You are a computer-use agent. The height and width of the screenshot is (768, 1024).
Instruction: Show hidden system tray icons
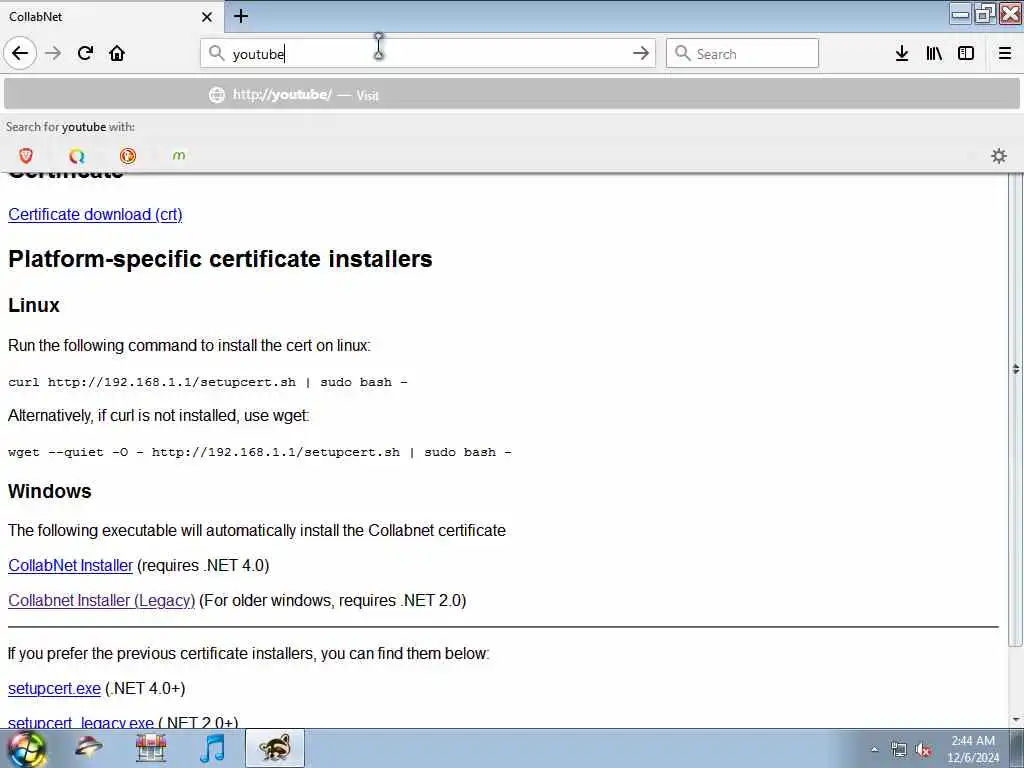[x=874, y=750]
